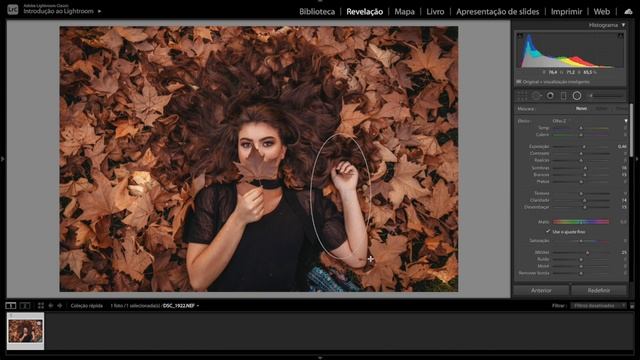
Task: Adjust the Colorir tint slider
Action: 581,135
